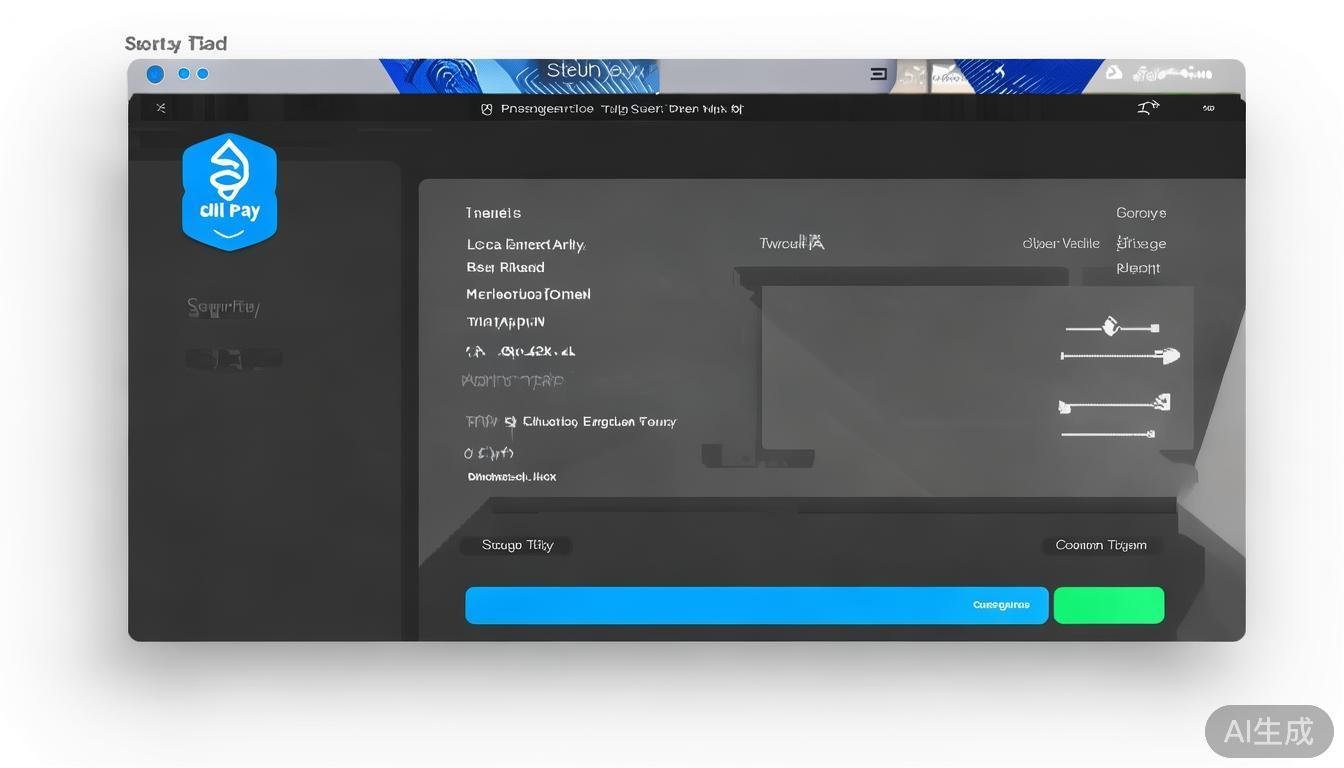This screenshot has height=768, width=1344.
Task: Click the blue Pay shield logo
Action: (x=229, y=192)
